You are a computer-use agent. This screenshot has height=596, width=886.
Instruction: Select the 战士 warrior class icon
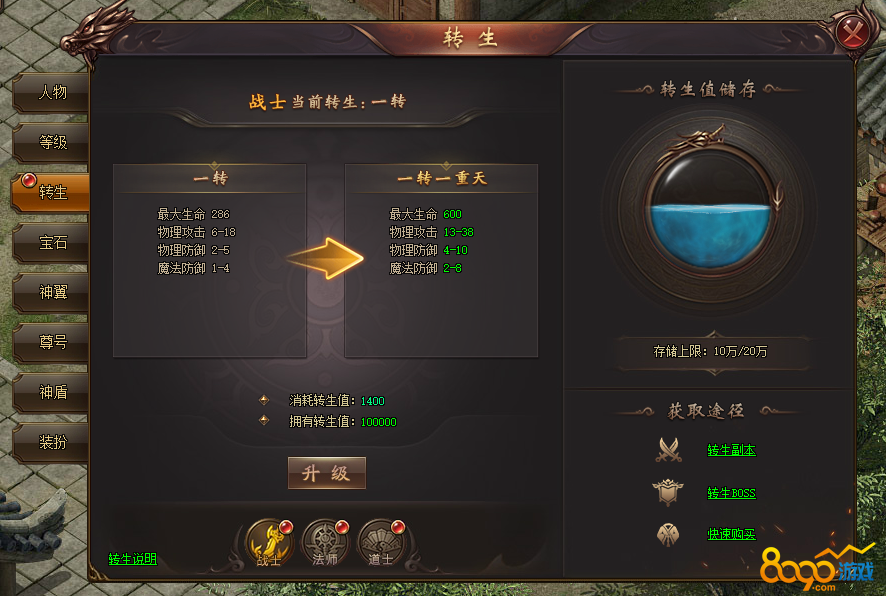270,543
